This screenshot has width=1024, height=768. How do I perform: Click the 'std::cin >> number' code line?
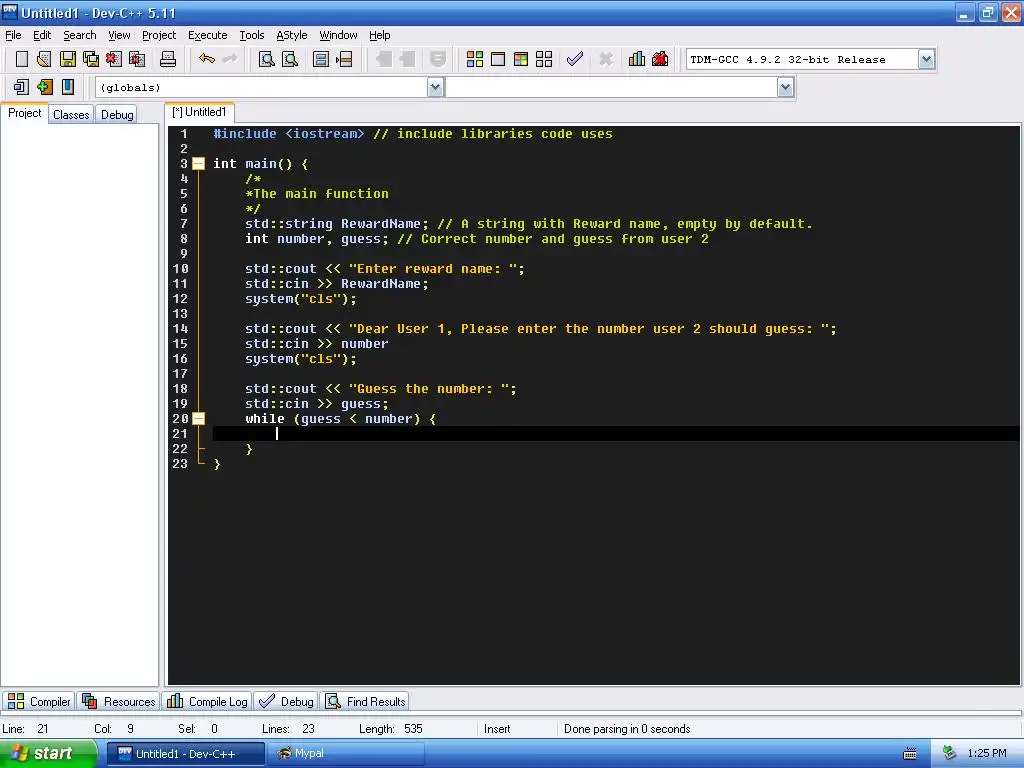317,344
